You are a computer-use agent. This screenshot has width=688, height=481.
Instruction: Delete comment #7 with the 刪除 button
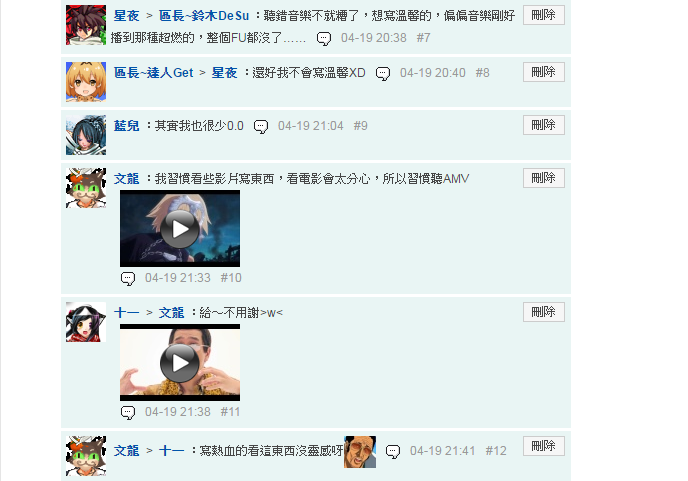click(x=544, y=15)
